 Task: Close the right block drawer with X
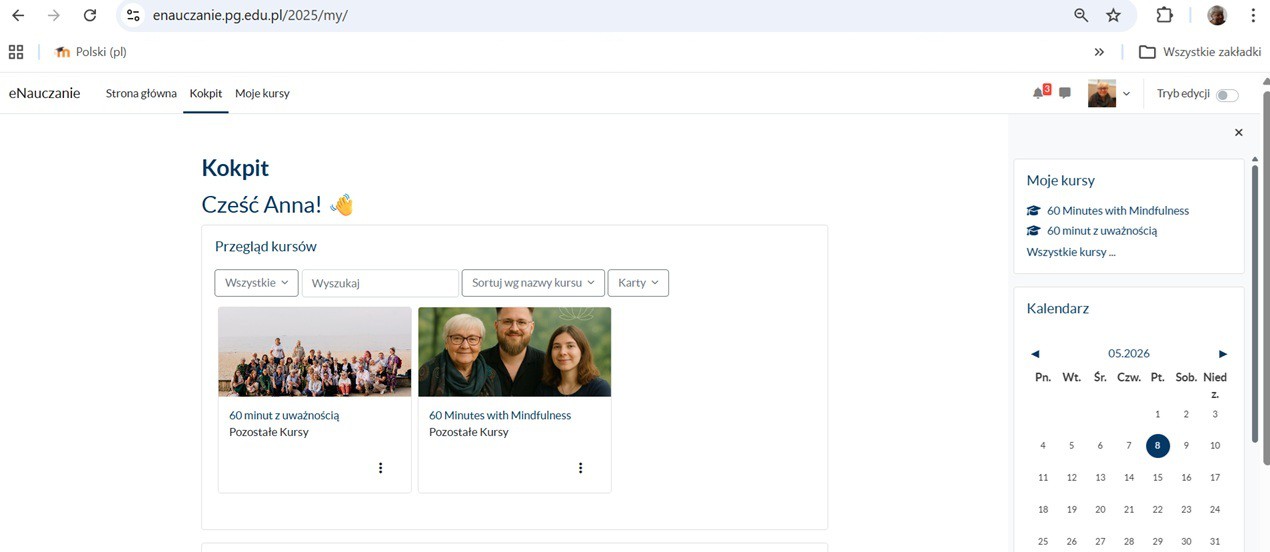pos(1238,132)
